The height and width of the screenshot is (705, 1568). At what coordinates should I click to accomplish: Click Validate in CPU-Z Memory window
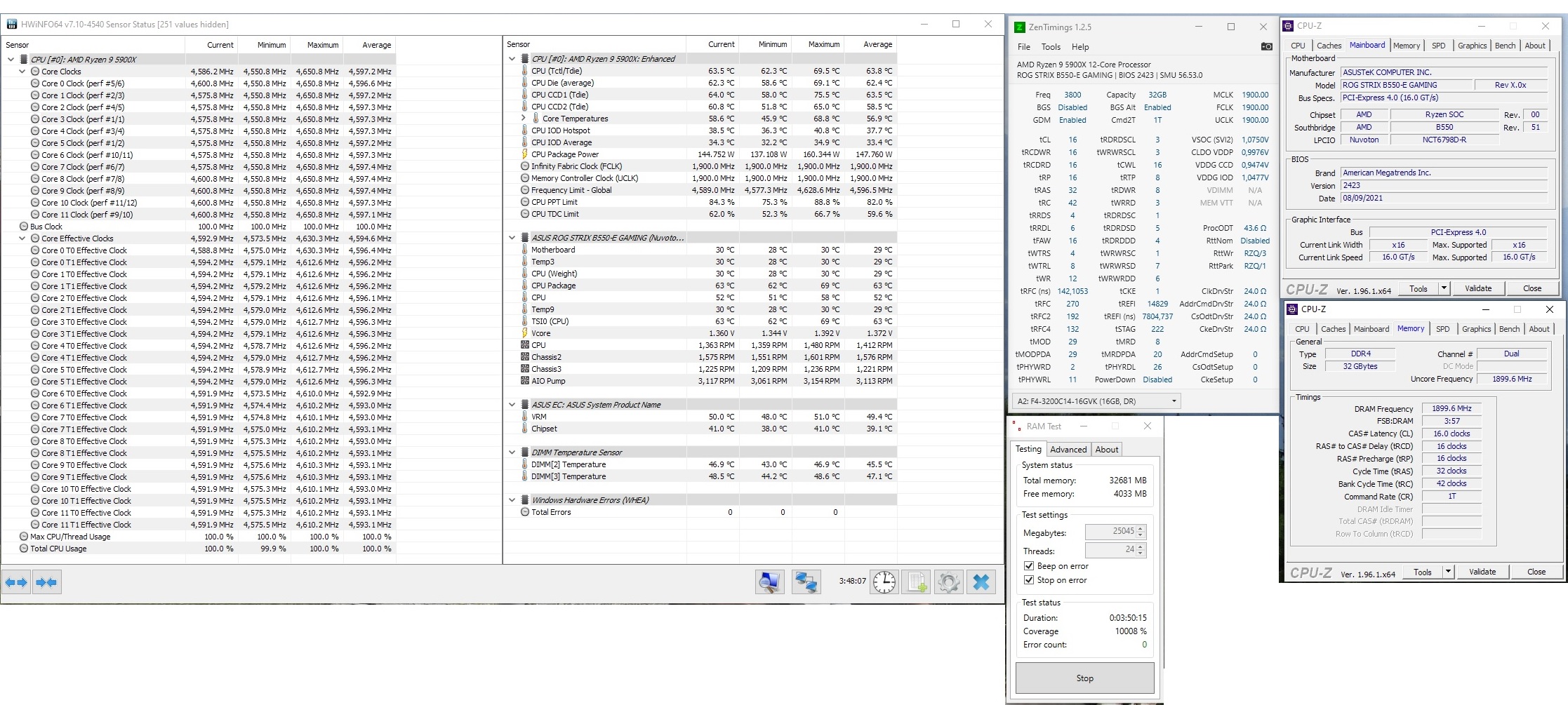tap(1482, 572)
